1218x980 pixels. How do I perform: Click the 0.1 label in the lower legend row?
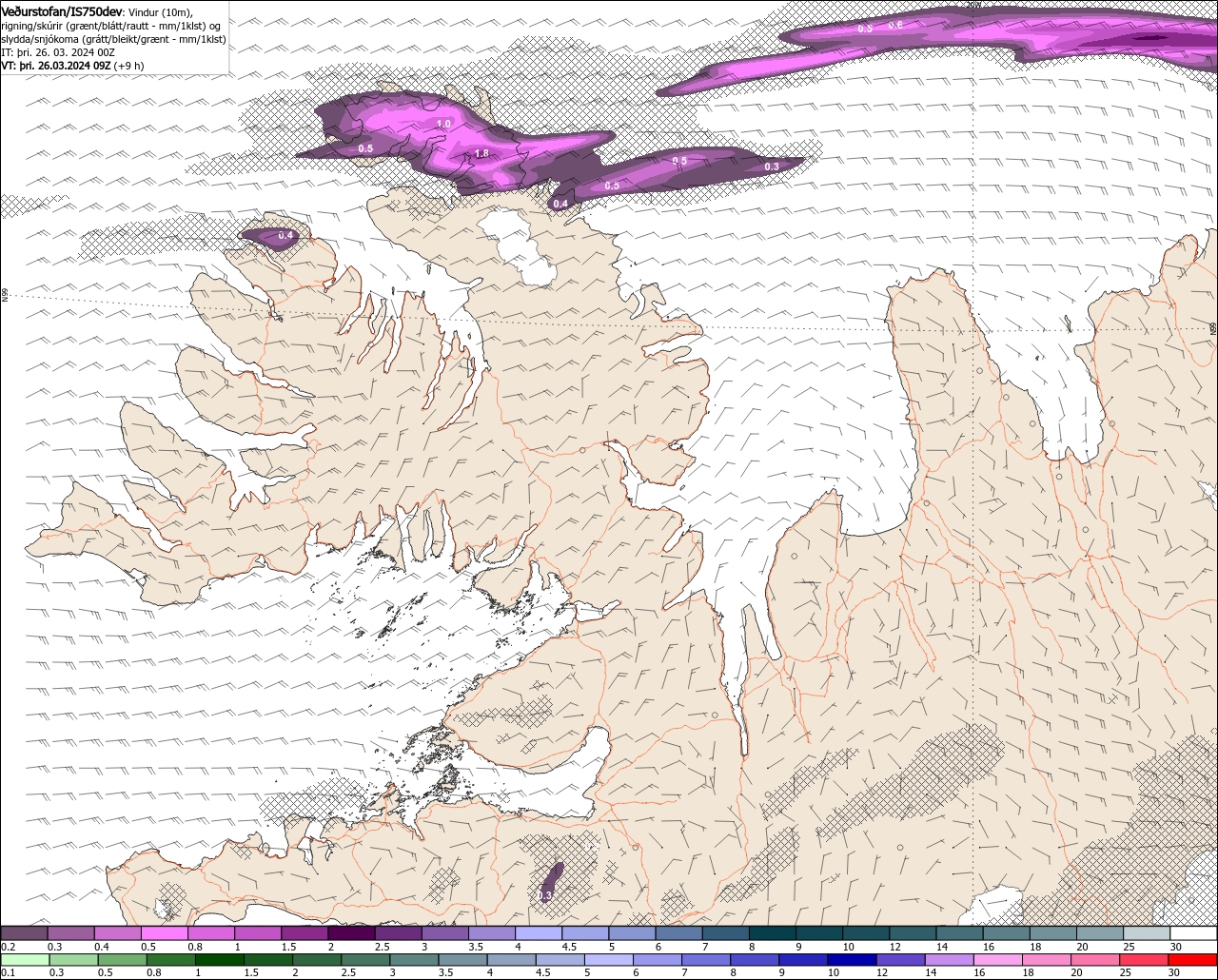point(9,972)
